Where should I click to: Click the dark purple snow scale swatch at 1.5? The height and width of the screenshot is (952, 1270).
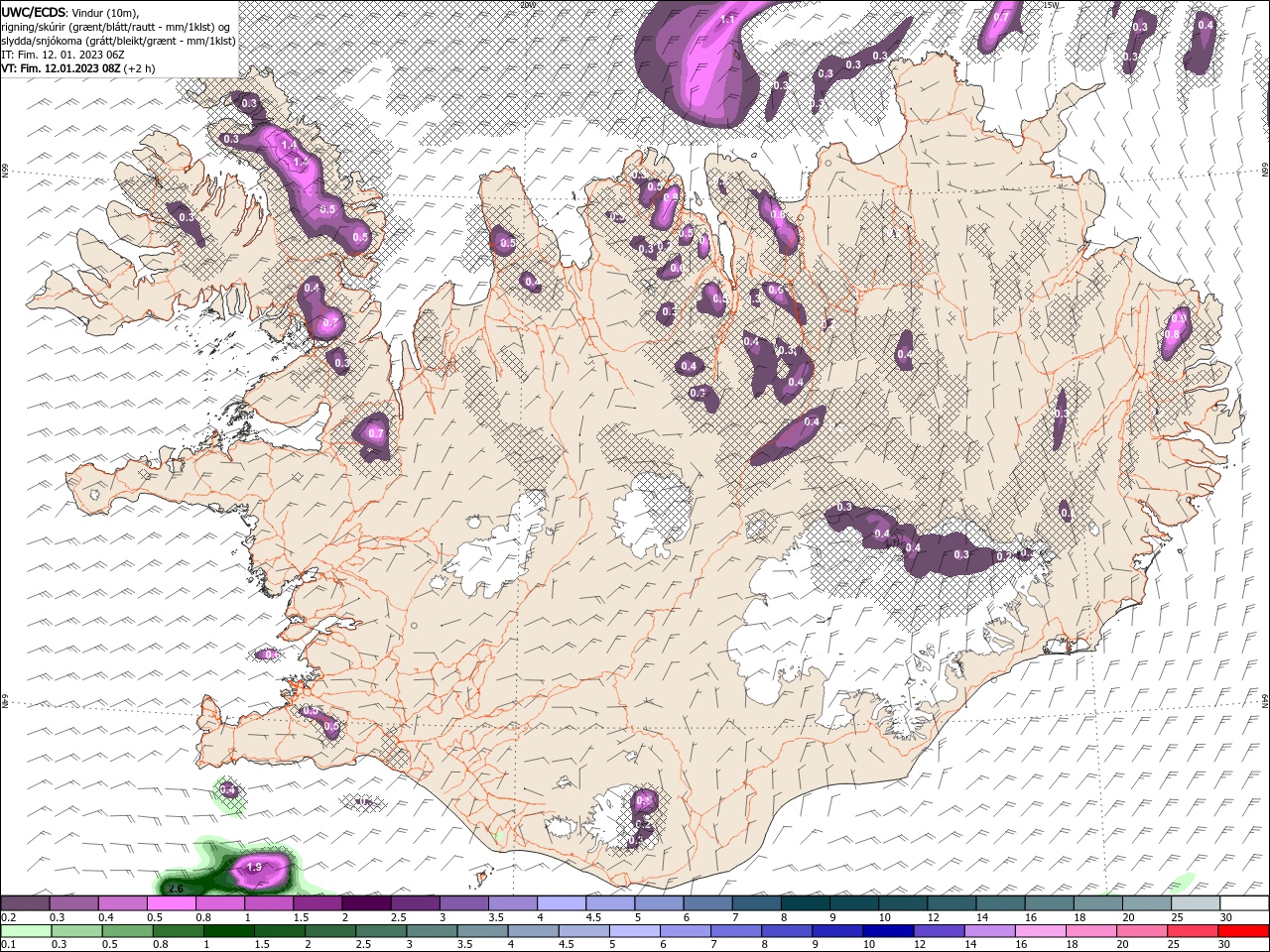(317, 903)
